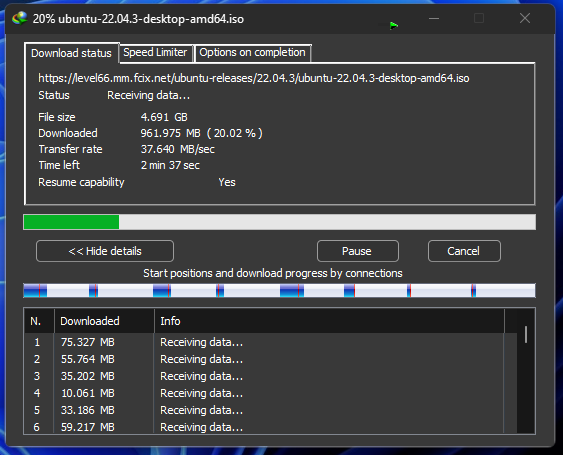The width and height of the screenshot is (563, 455).
Task: Click the Info column header
Action: [x=329, y=321]
